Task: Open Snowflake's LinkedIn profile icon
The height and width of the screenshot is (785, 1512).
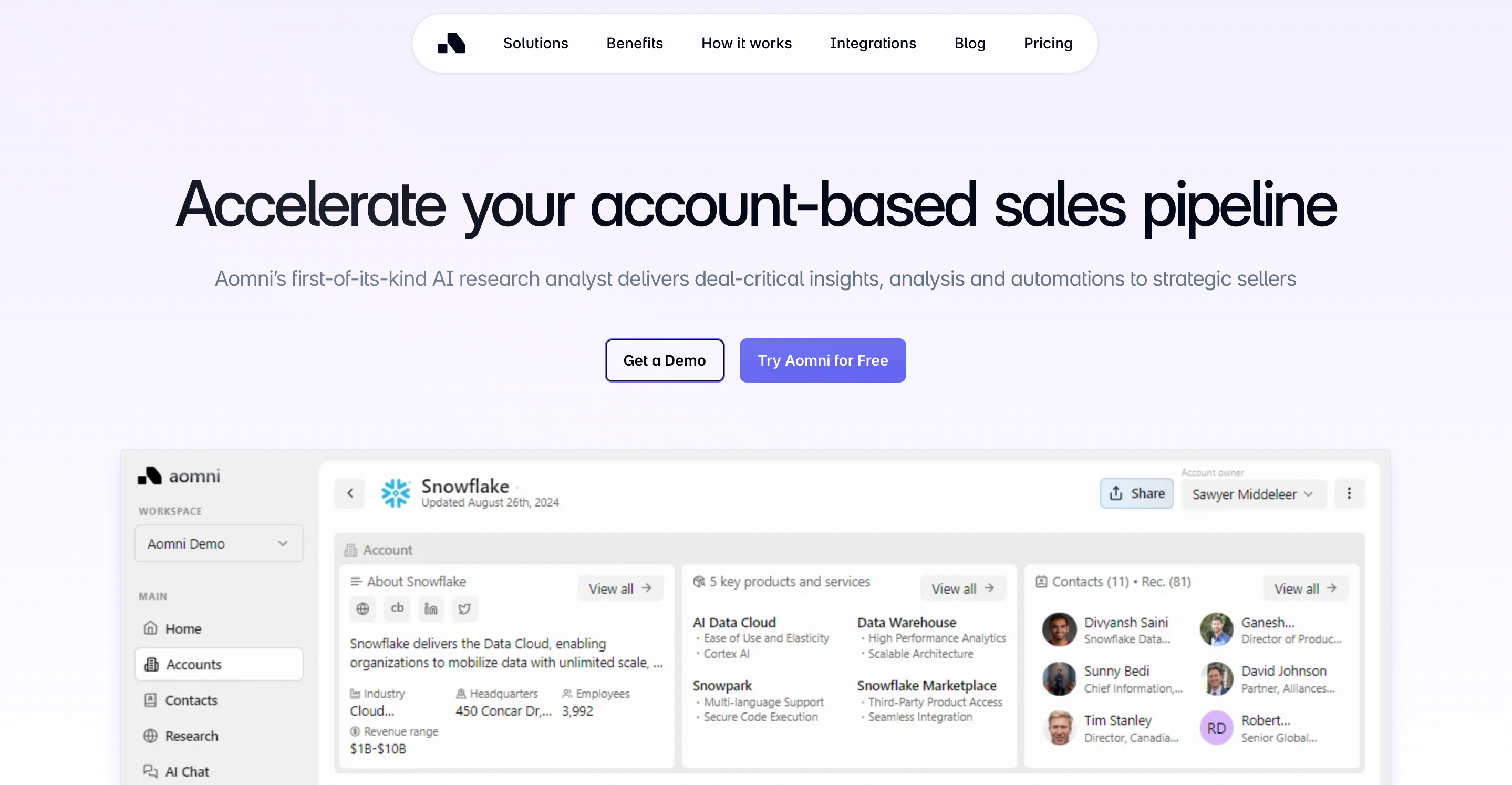Action: pos(431,609)
